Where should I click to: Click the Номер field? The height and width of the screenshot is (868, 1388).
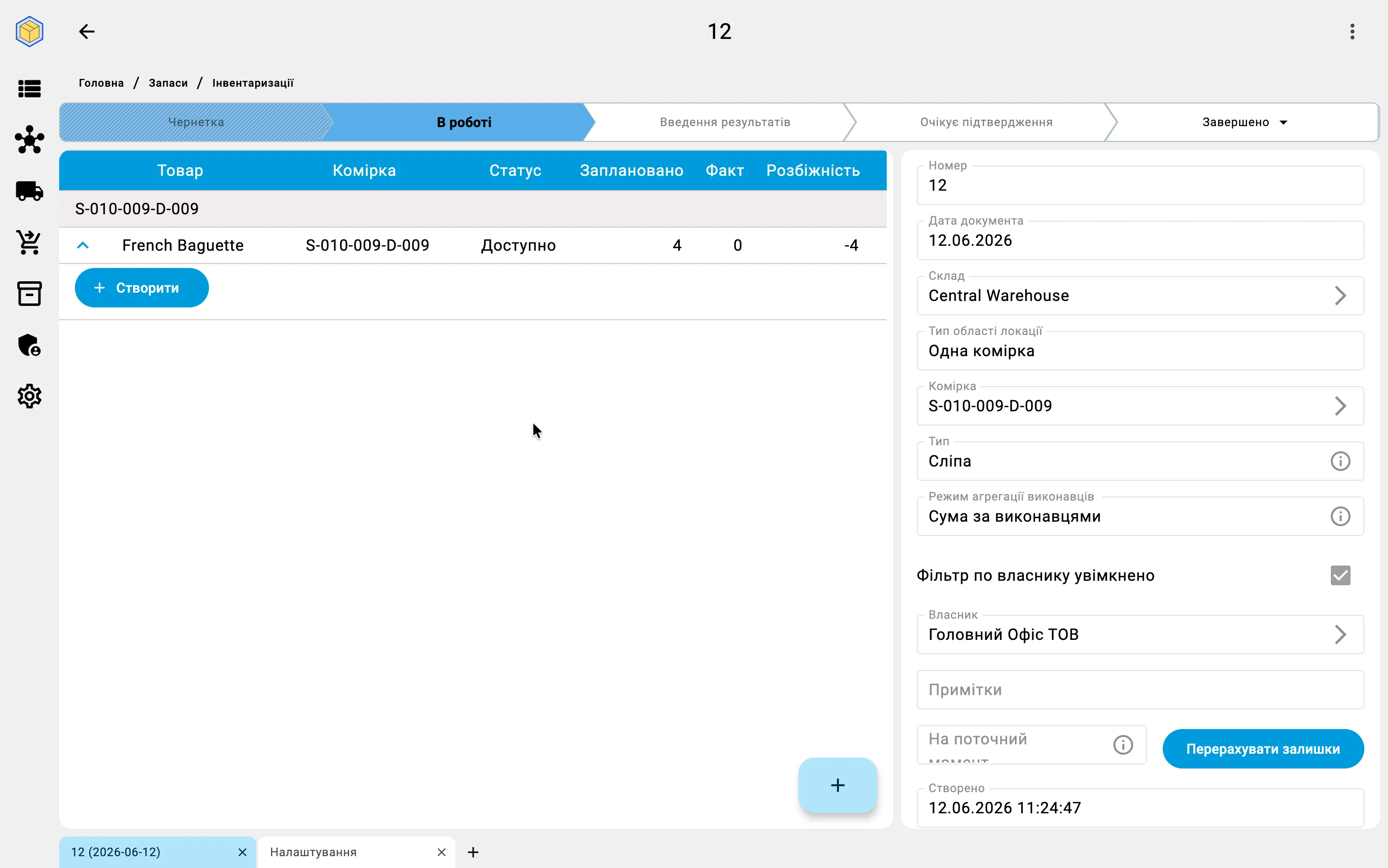click(x=1140, y=185)
